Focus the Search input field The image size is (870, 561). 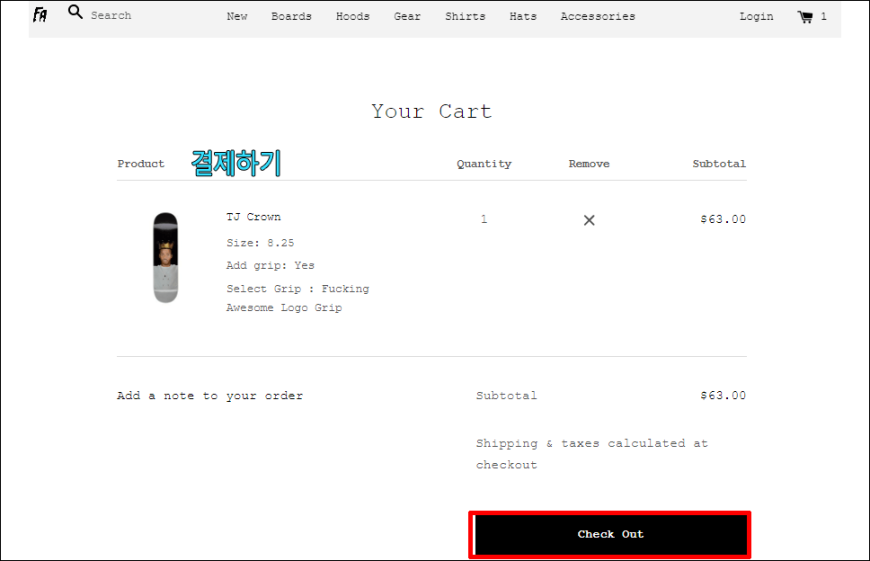(111, 16)
